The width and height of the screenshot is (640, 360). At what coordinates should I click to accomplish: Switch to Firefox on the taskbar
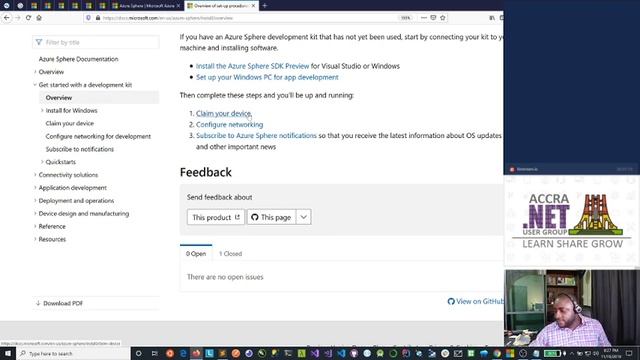(196, 353)
